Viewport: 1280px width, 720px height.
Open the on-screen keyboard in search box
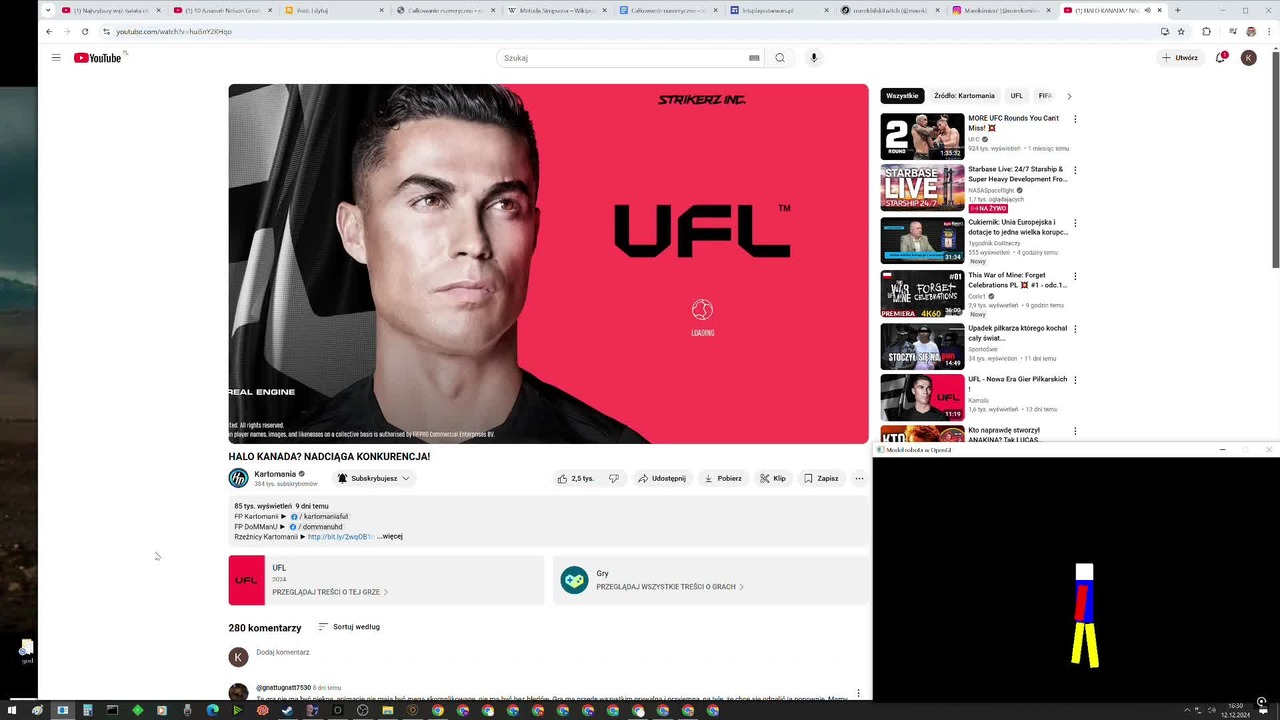754,58
